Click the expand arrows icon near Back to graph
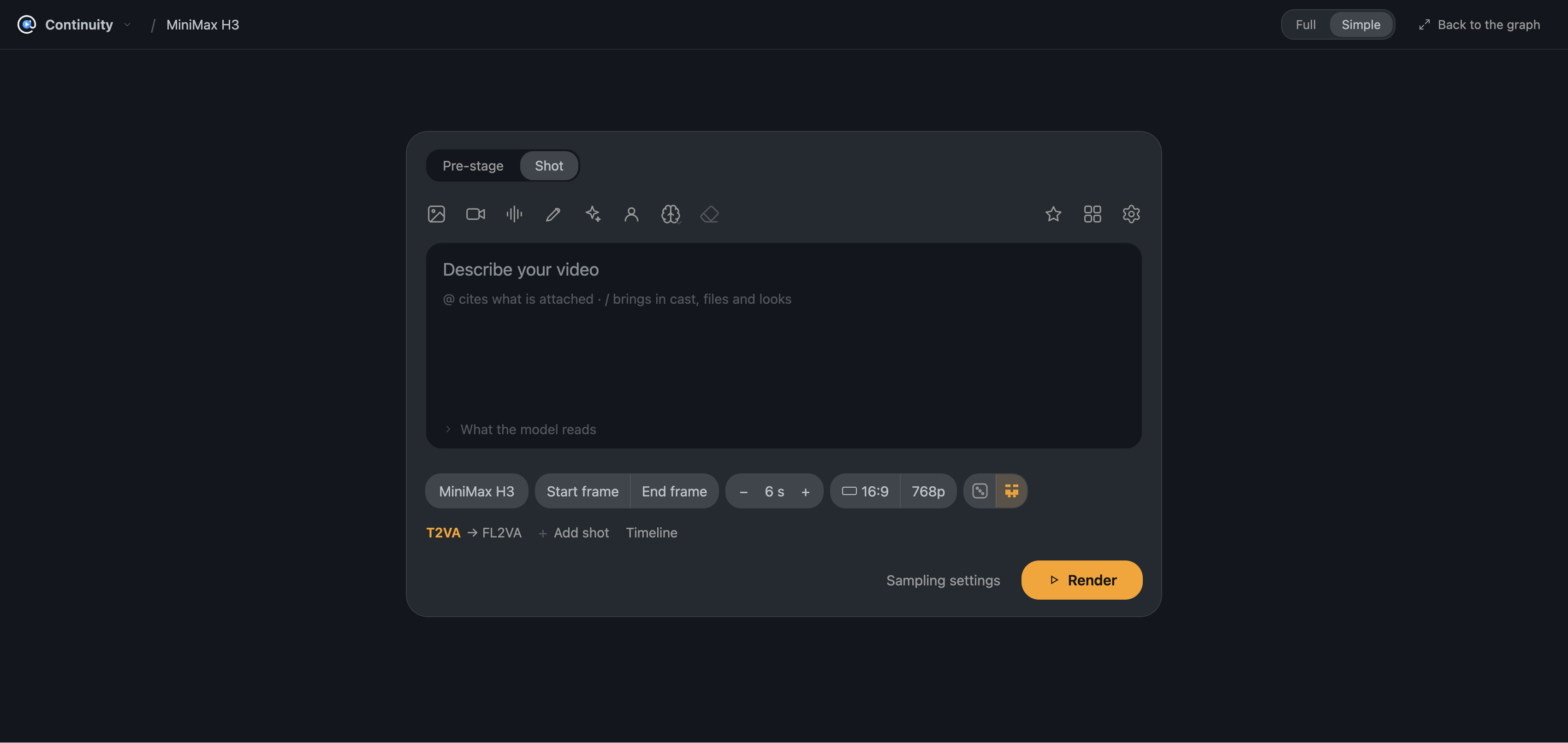This screenshot has height=743, width=1568. (x=1425, y=24)
